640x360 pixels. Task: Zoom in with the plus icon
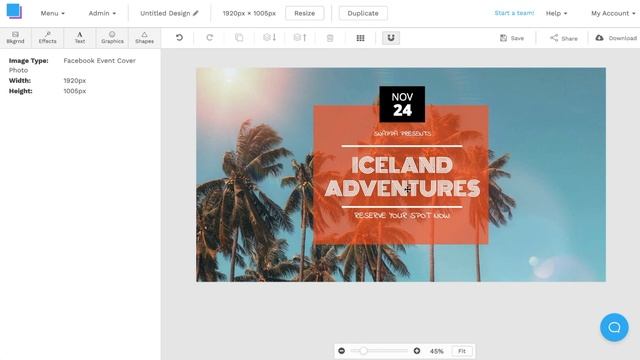coord(417,351)
